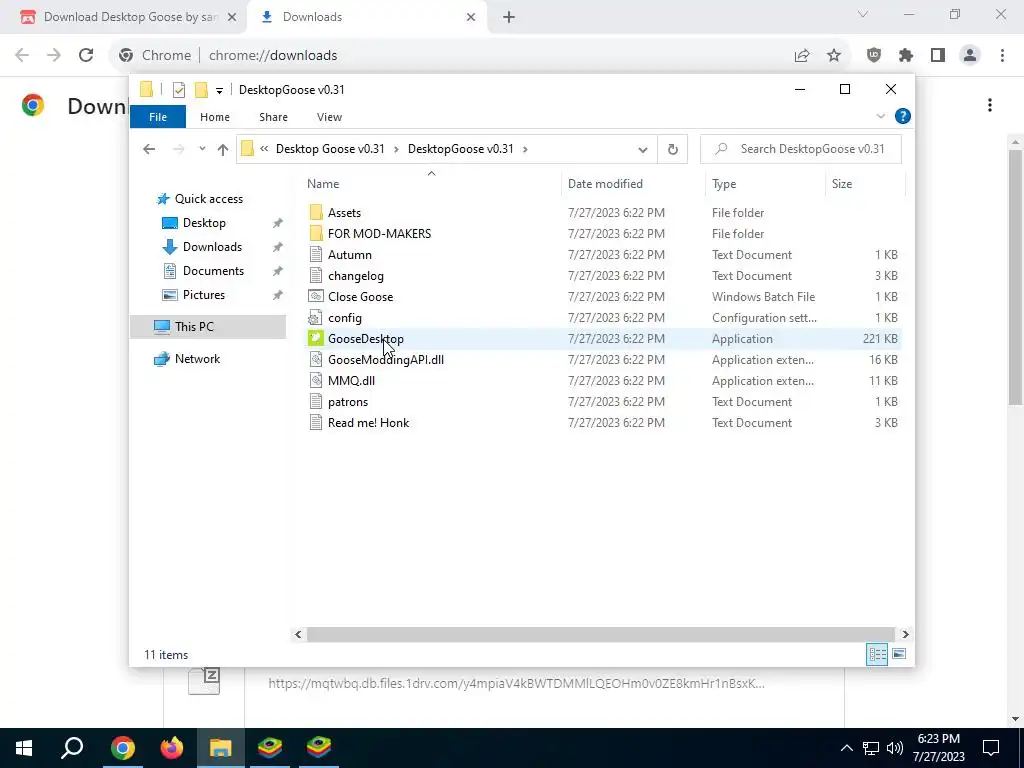Viewport: 1024px width, 768px height.
Task: Open the quick access toolbar customize dropdown
Action: [219, 90]
